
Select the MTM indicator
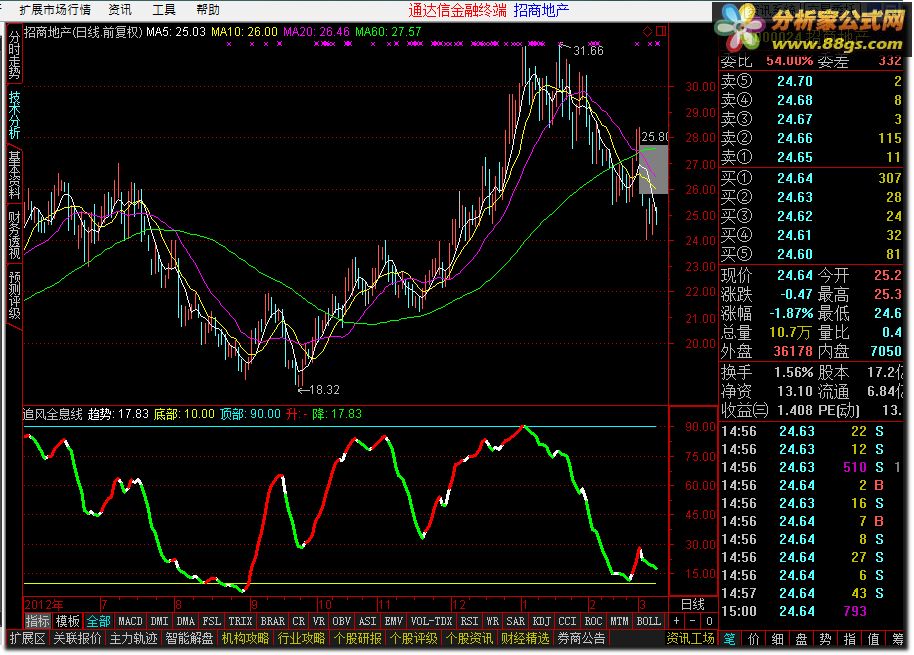tap(620, 621)
